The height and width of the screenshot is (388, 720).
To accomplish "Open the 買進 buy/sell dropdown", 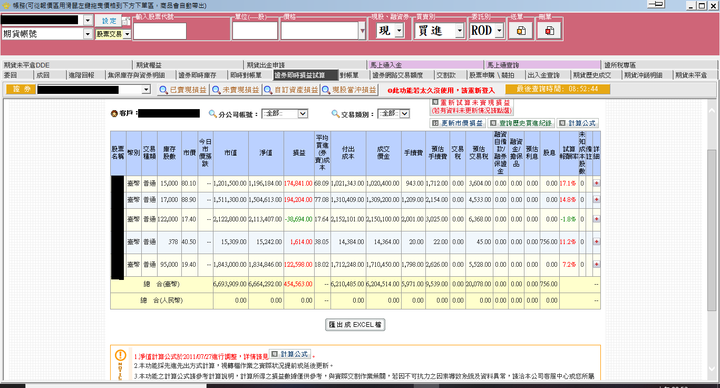I will 459,31.
